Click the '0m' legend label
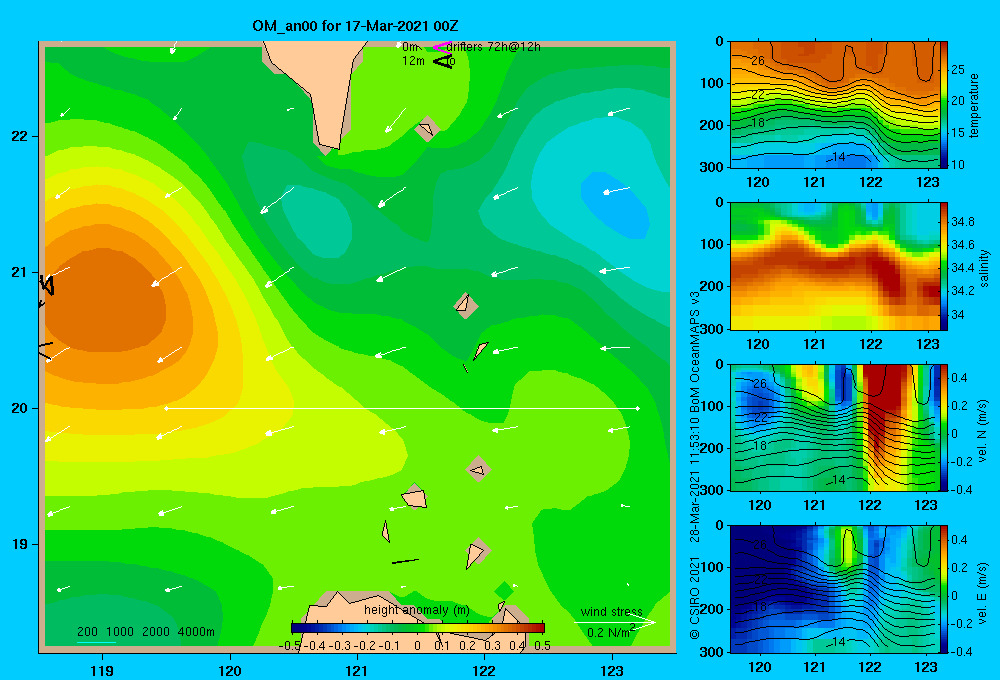1000x680 pixels. 410,47
